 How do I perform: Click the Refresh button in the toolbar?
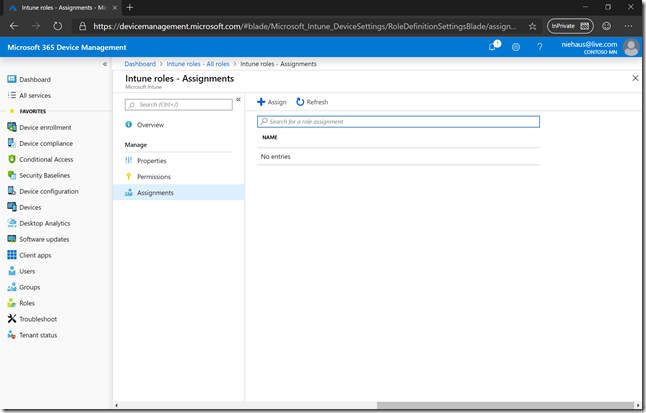(312, 102)
